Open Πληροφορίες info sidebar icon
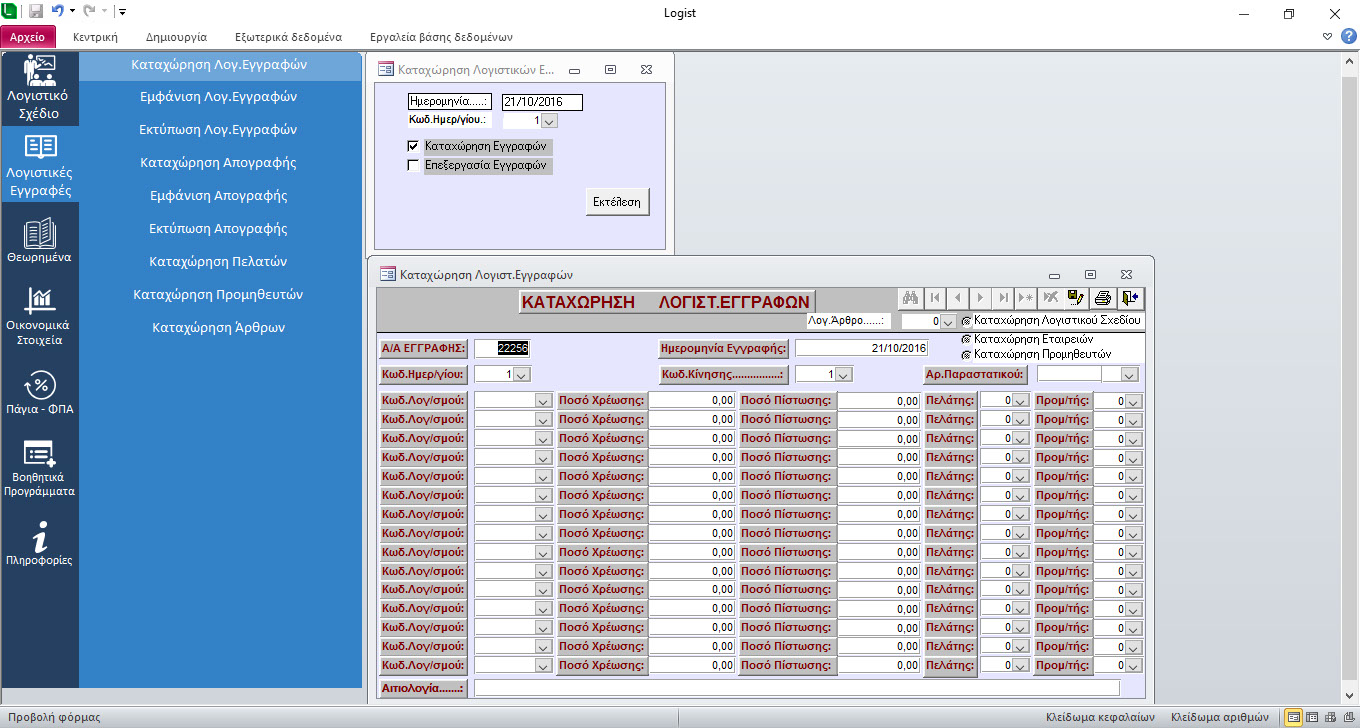 pos(40,544)
